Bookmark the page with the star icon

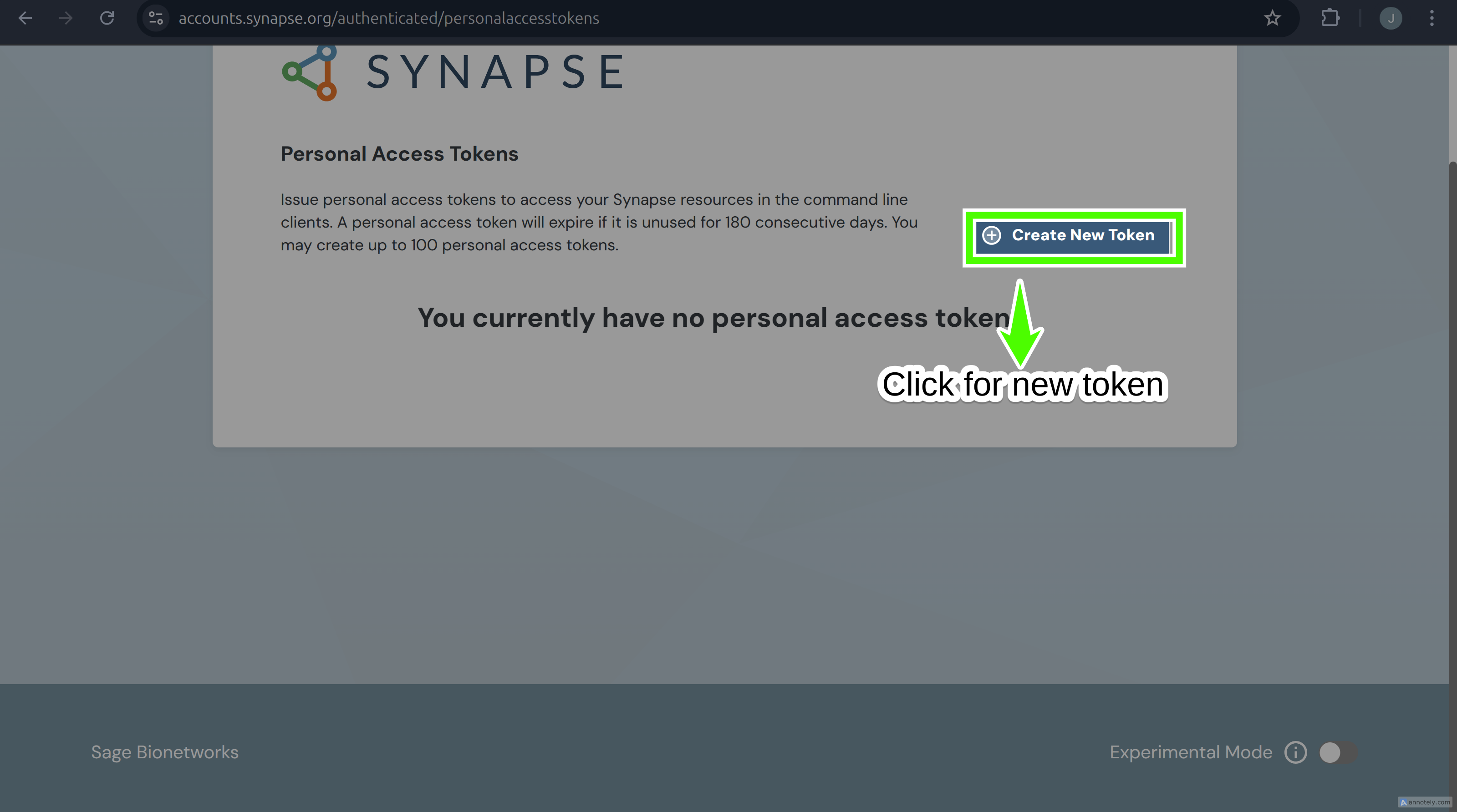pyautogui.click(x=1273, y=18)
